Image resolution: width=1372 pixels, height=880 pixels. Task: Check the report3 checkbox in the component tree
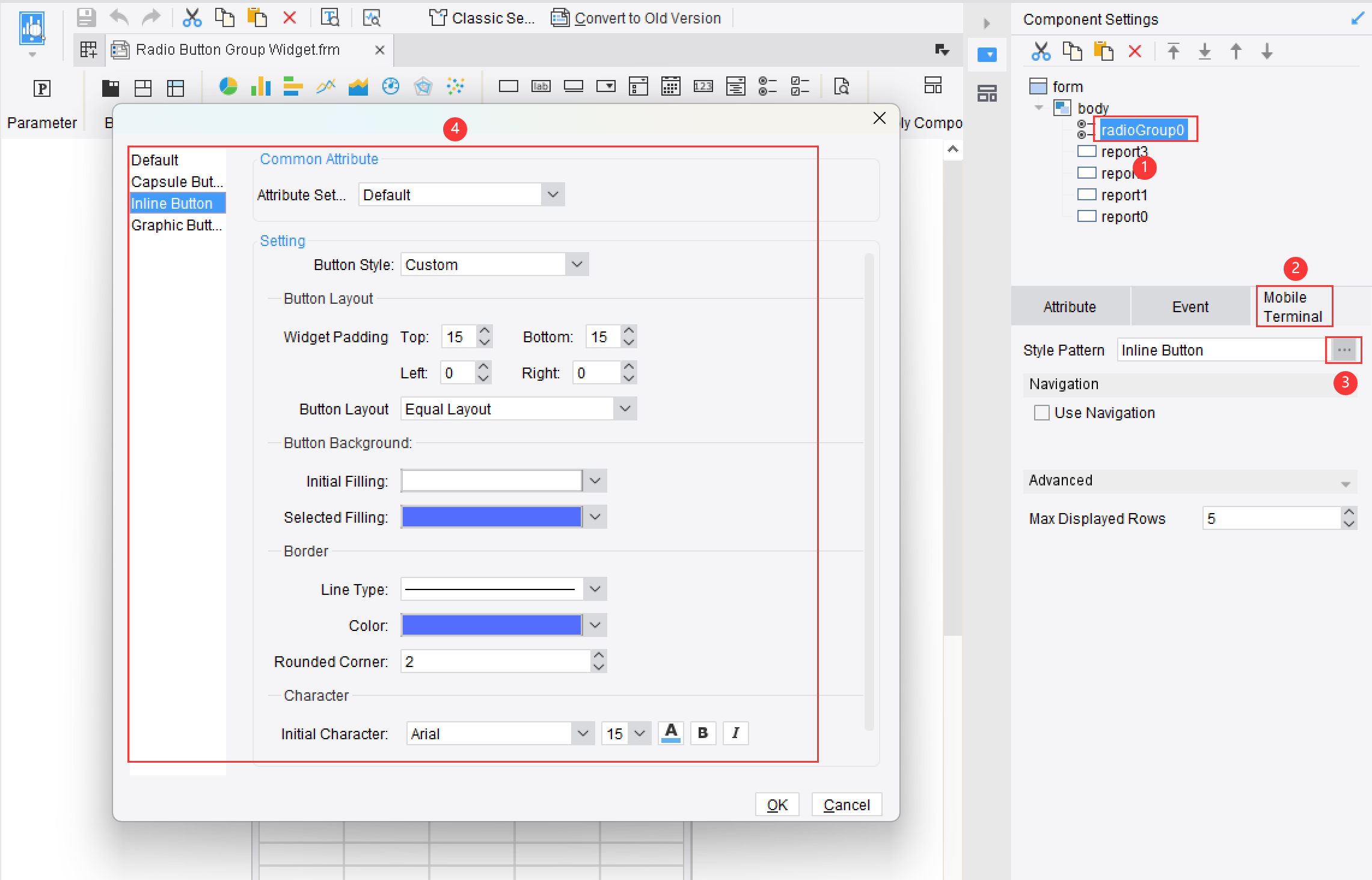[1087, 151]
